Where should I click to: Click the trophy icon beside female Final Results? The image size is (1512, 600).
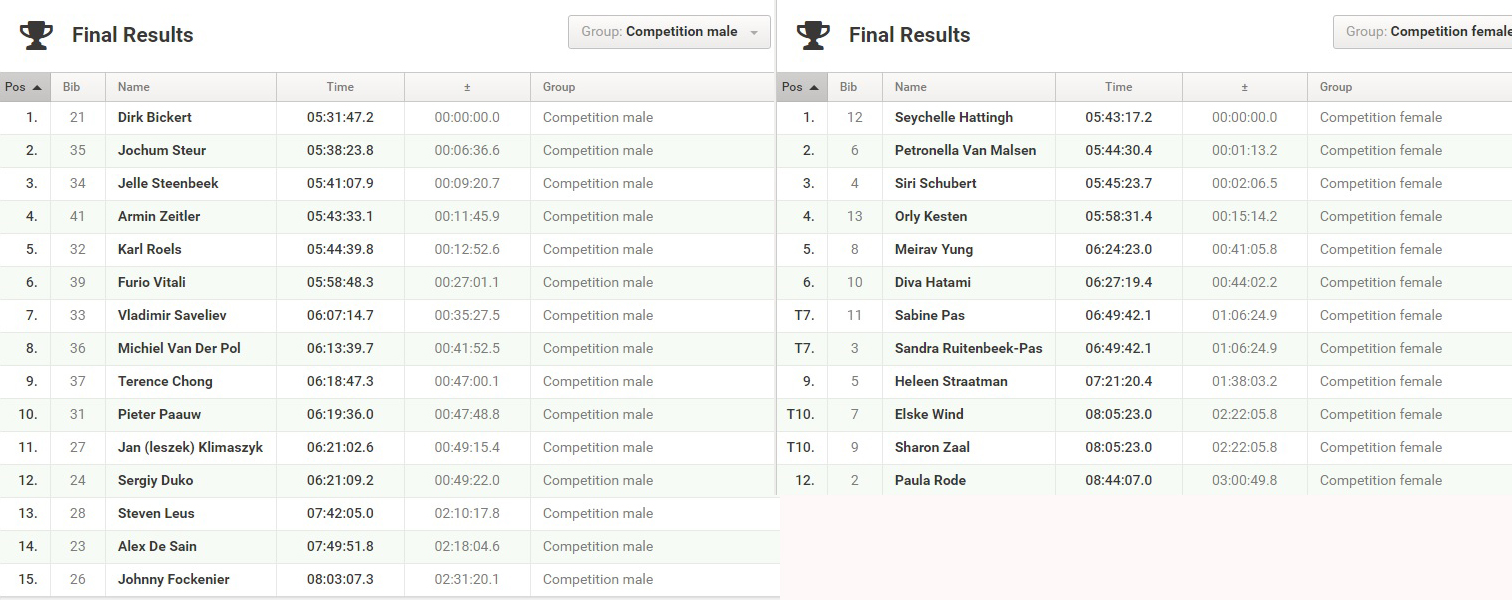[x=813, y=35]
